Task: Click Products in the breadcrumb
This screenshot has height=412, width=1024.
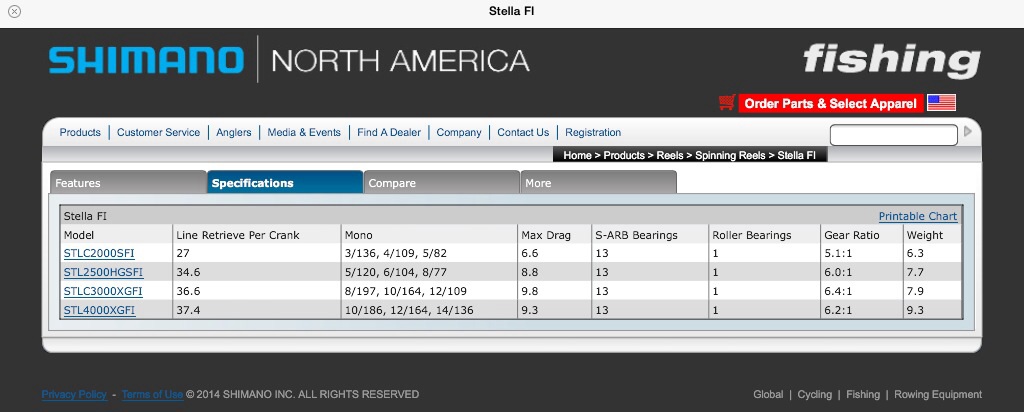Action: (x=625, y=155)
